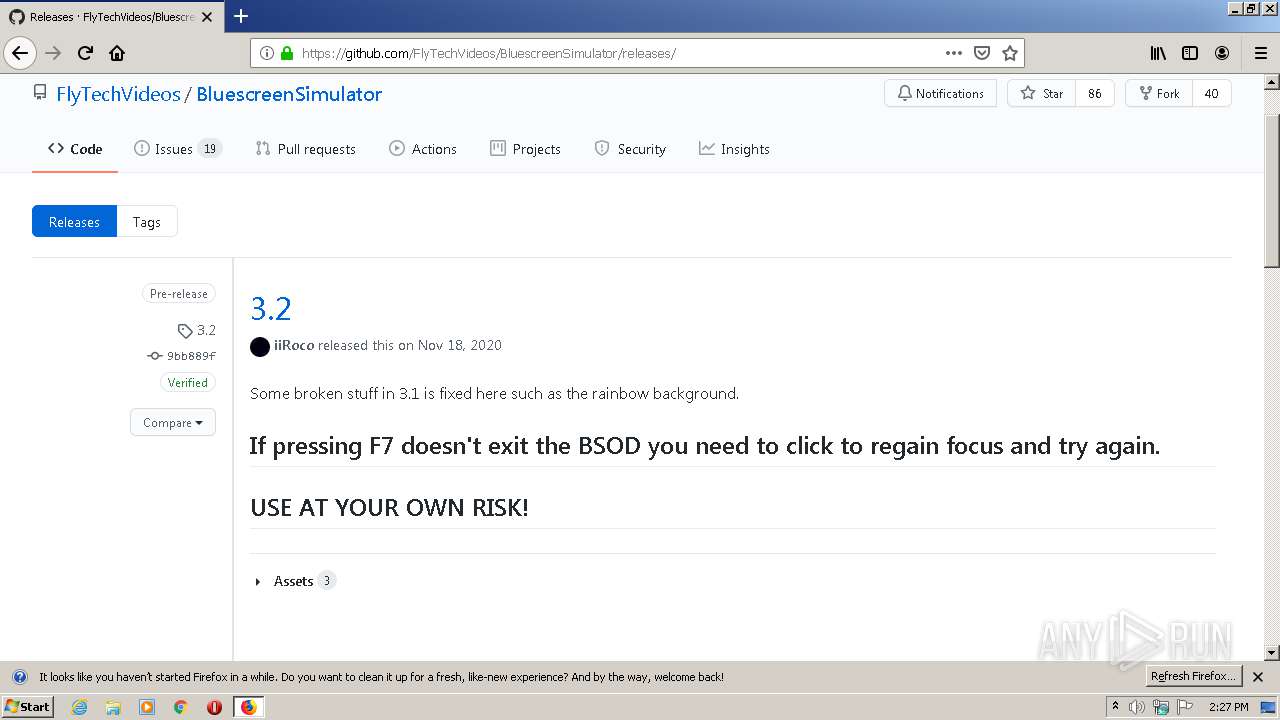The image size is (1280, 720).
Task: Show hidden system tray icons arrow
Action: coord(1115,707)
